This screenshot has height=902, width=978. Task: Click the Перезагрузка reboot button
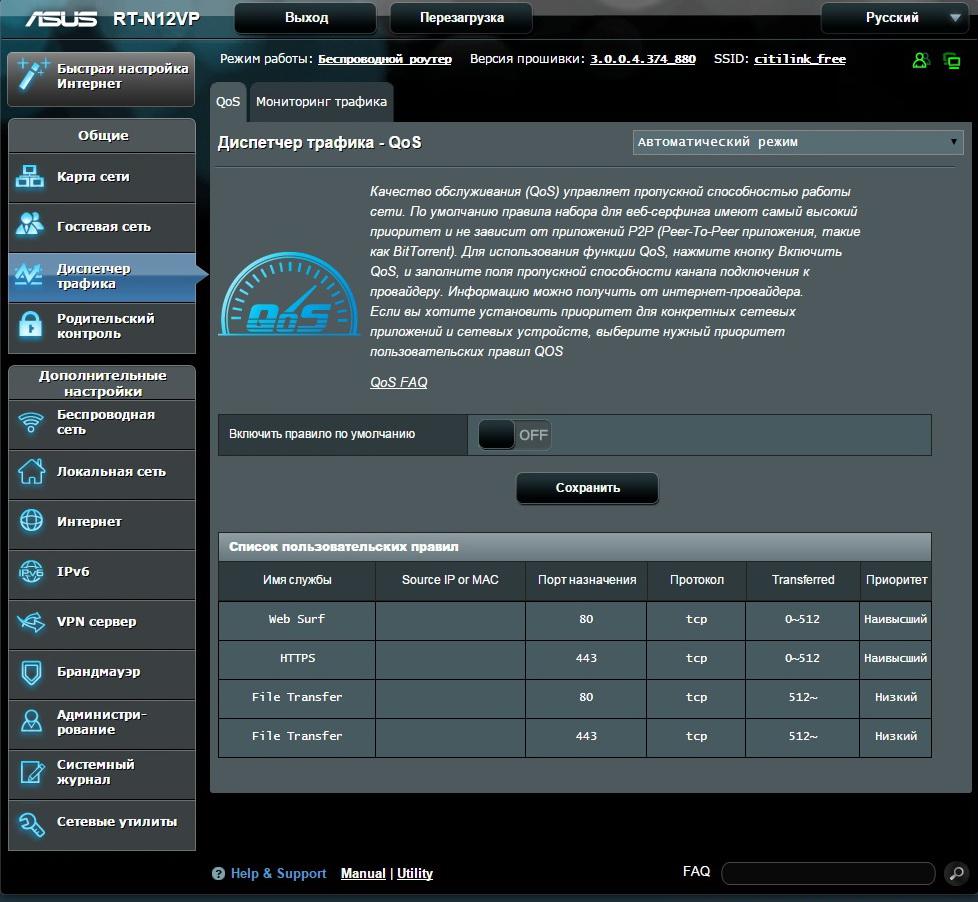point(461,18)
